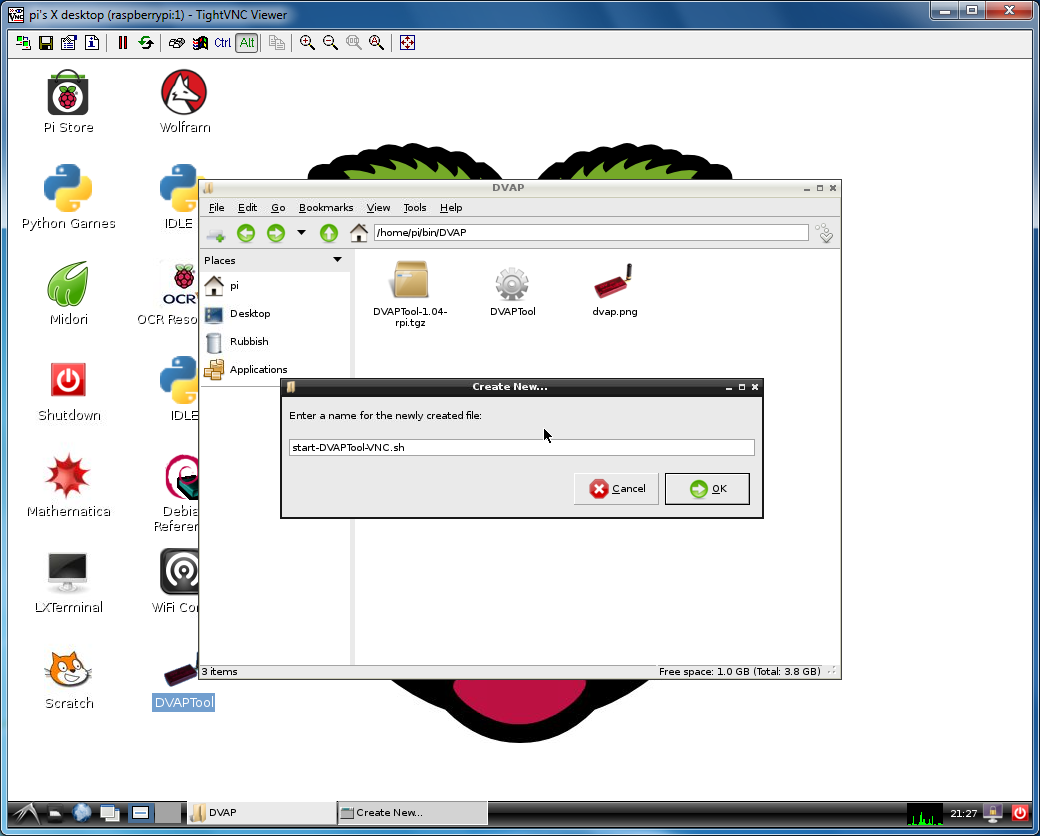Screen dimensions: 1040x836
Task: Toggle the Ctrl key in TightVNC toolbar
Action: 223,42
